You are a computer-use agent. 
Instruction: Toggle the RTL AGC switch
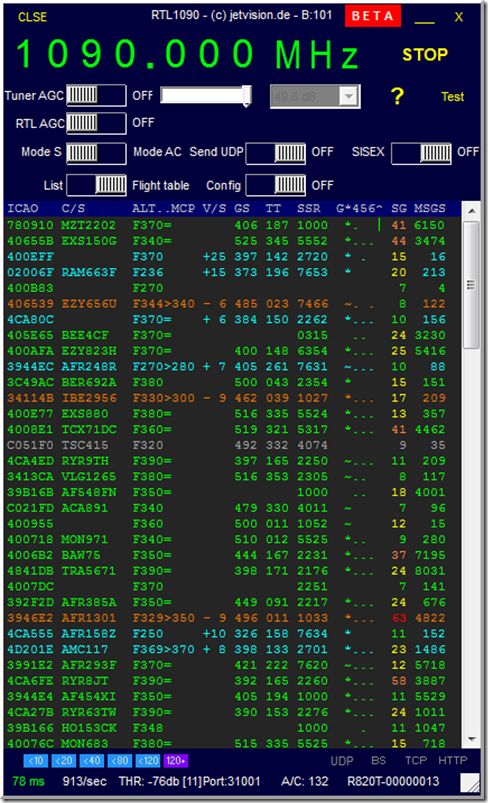[x=96, y=123]
